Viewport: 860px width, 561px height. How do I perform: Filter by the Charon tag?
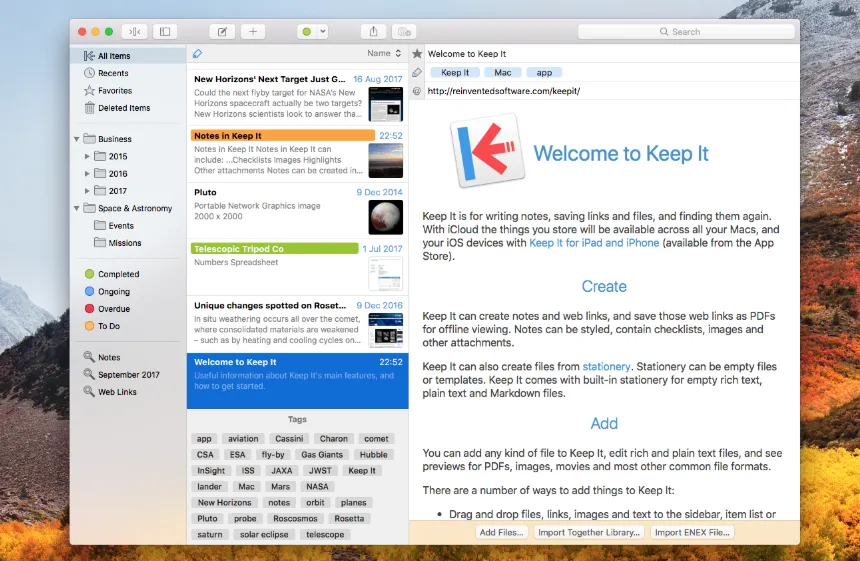click(x=333, y=439)
